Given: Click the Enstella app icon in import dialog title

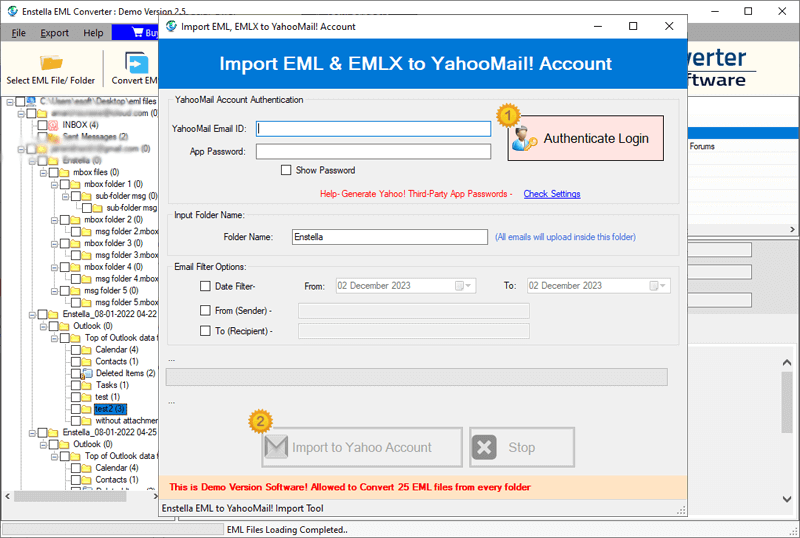Looking at the screenshot, I should tap(171, 26).
